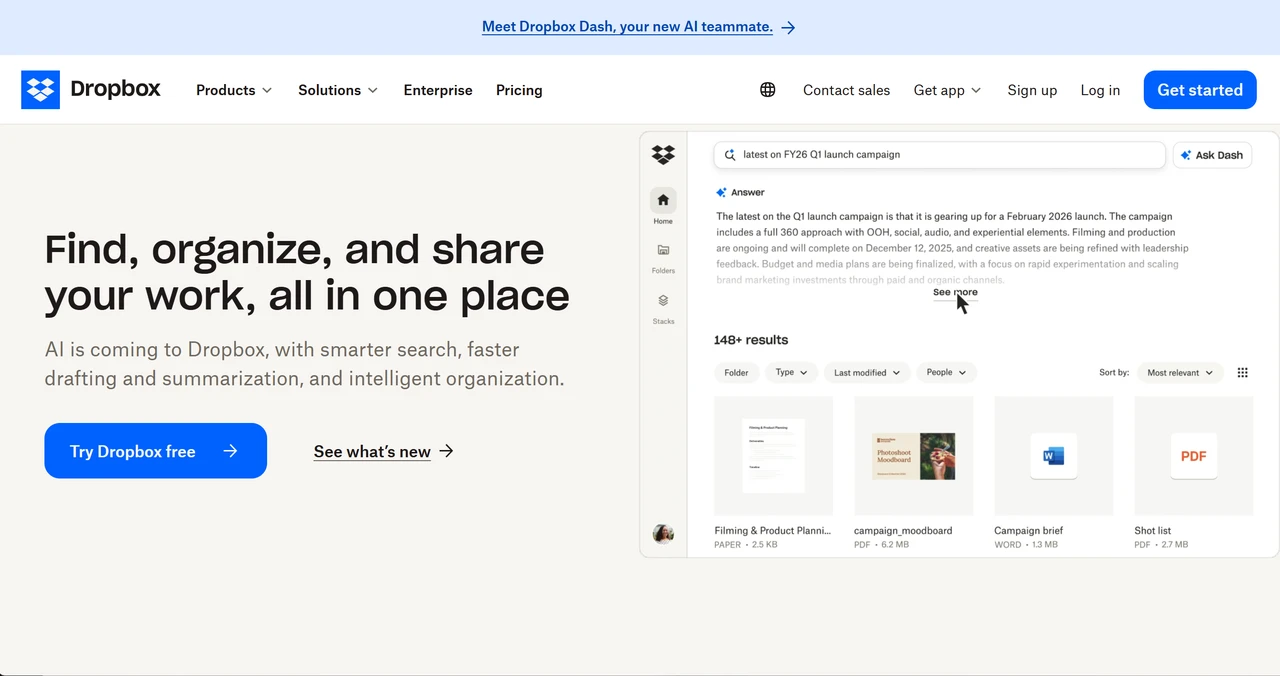Switch to grid view of results
Image resolution: width=1280 pixels, height=676 pixels.
[x=1242, y=372]
